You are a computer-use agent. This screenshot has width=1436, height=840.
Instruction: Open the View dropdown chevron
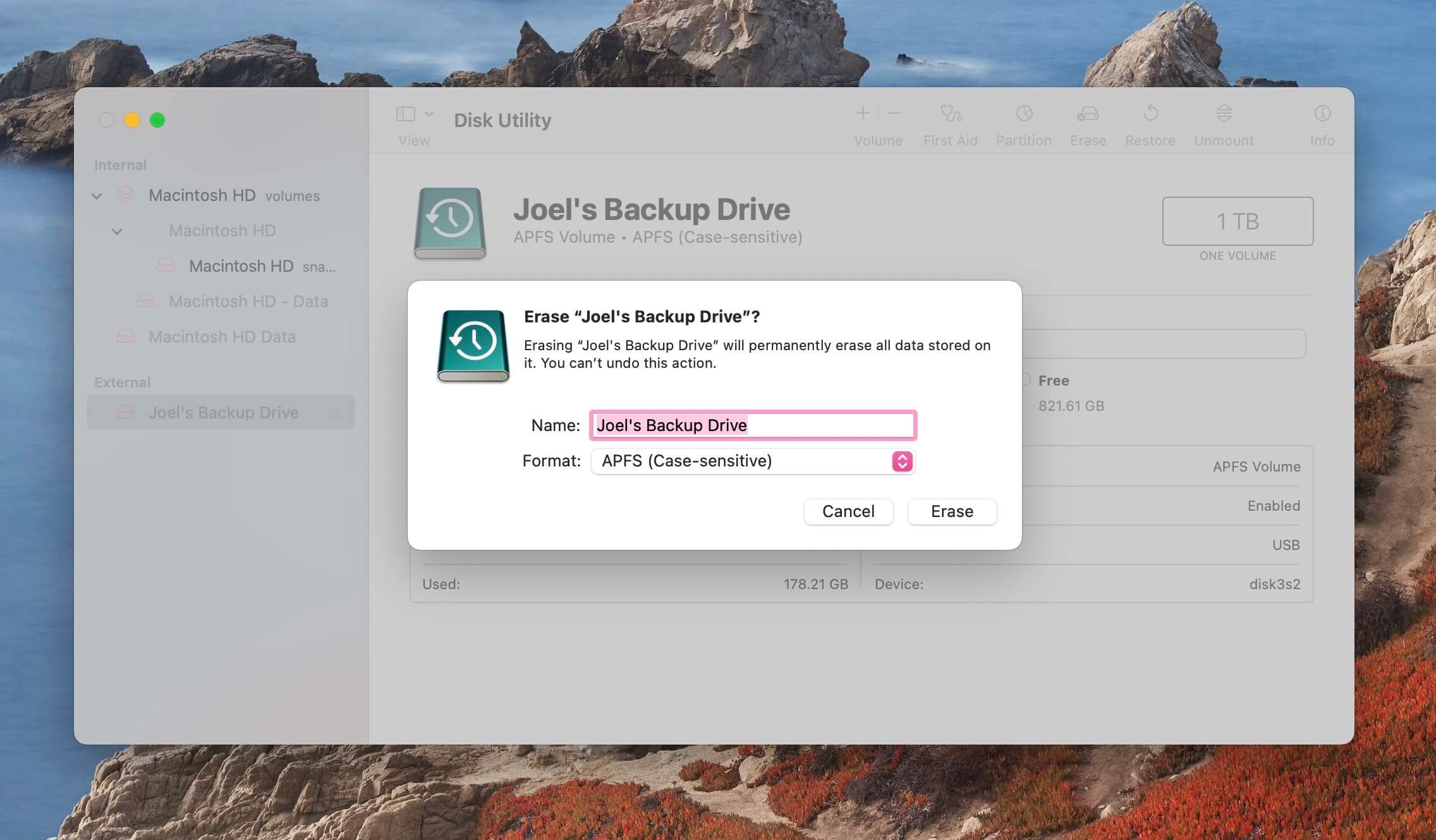(429, 114)
